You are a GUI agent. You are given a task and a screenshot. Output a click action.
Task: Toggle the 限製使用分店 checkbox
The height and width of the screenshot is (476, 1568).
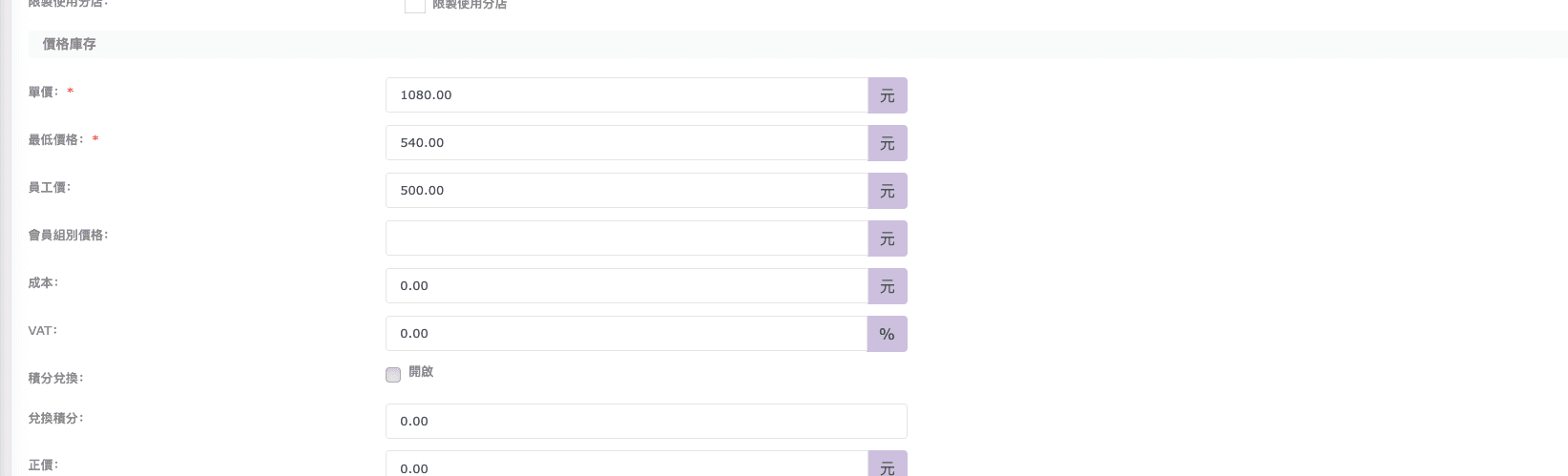(x=415, y=5)
